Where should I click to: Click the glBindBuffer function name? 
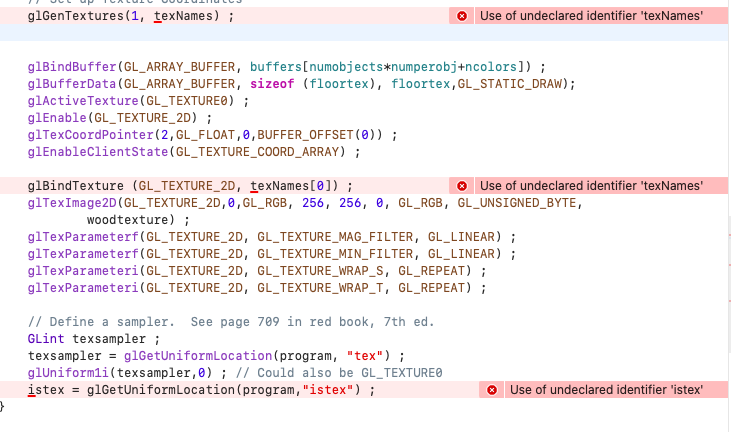pos(72,67)
